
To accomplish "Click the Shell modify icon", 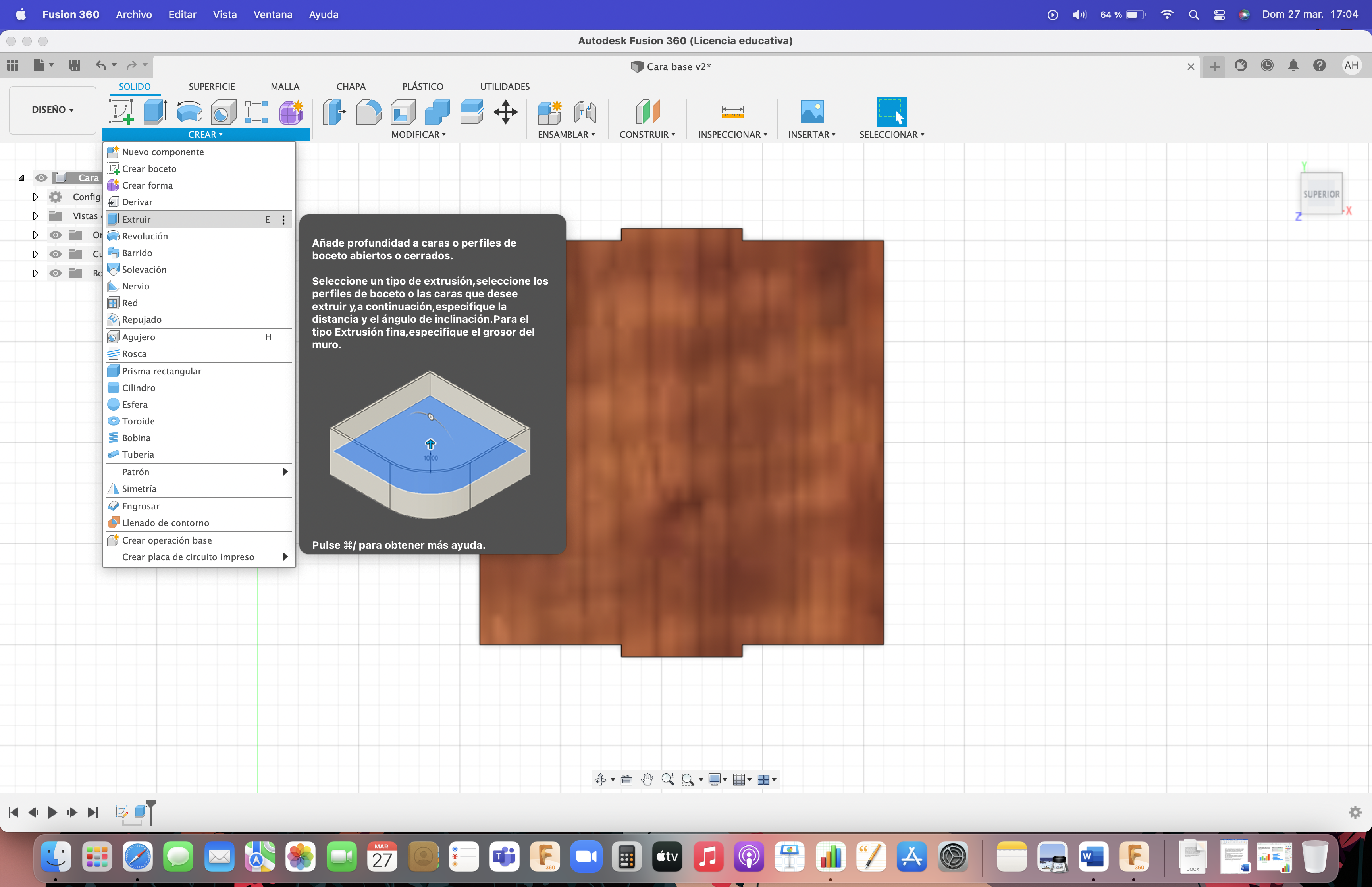I will (x=403, y=112).
